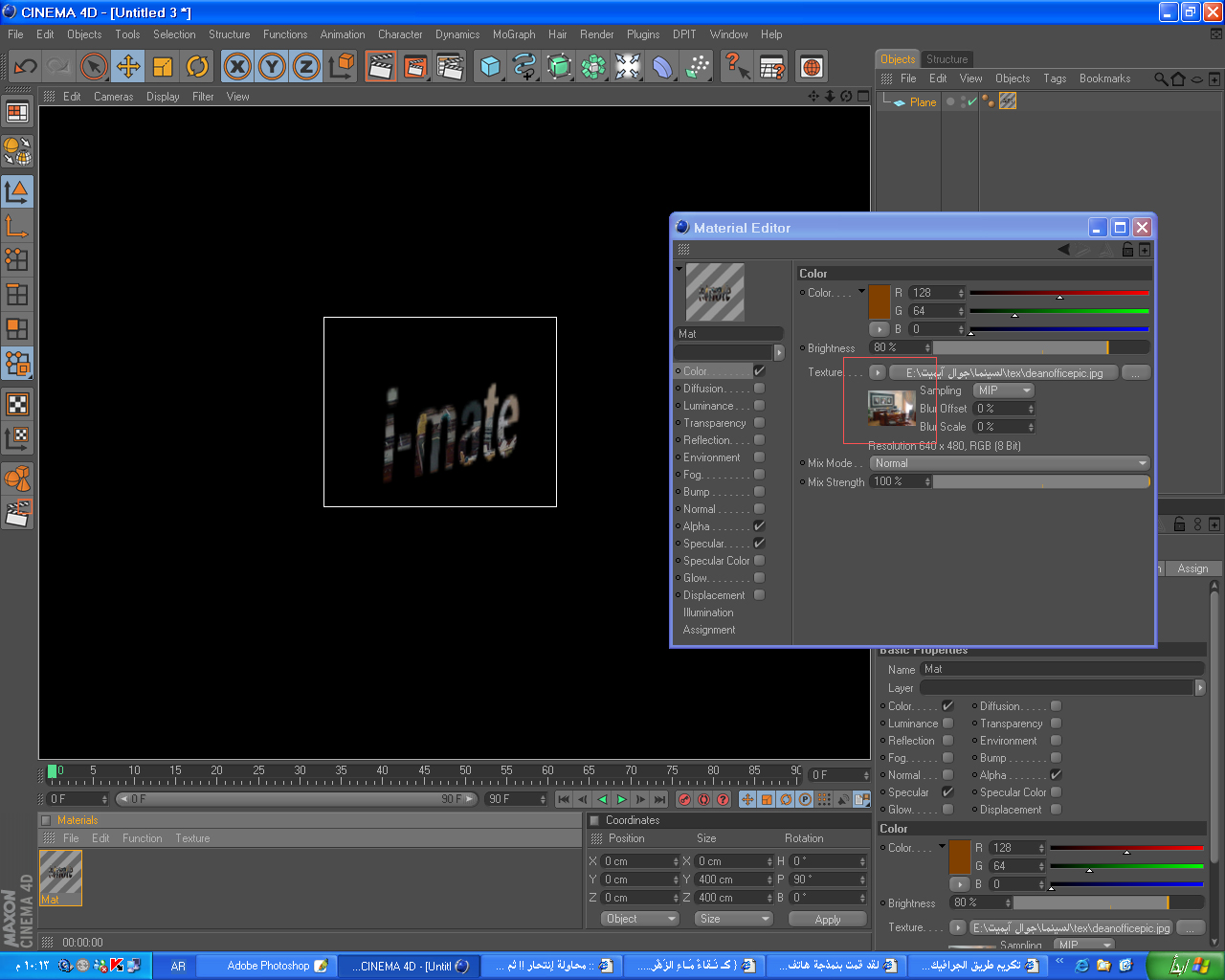Add a Cube primitive object
The width and height of the screenshot is (1225, 980).
point(490,66)
